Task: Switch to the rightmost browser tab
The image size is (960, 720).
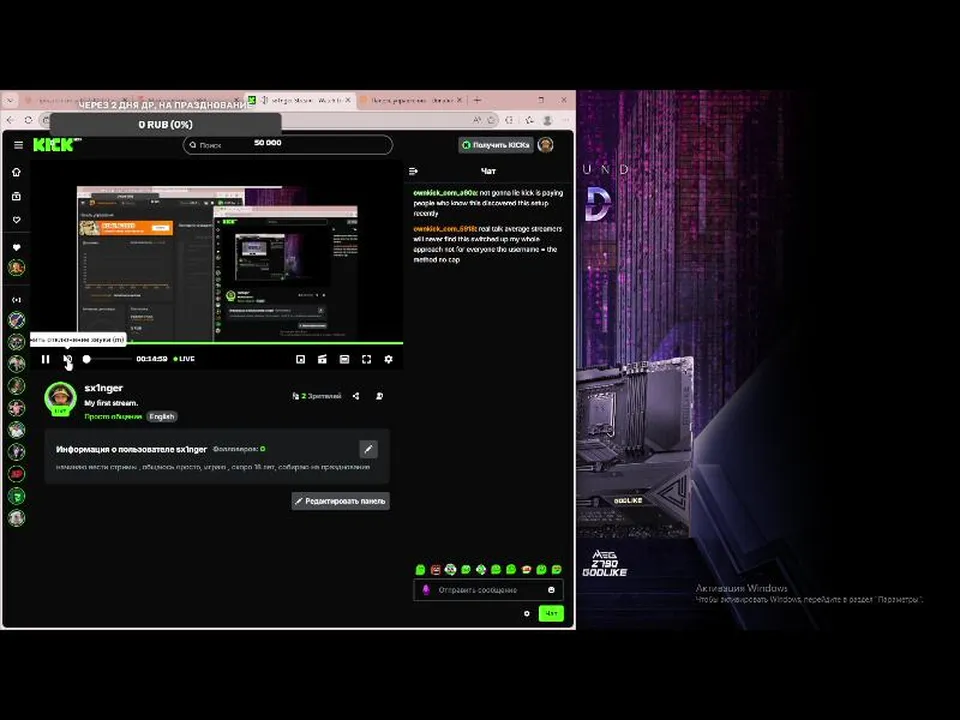Action: pyautogui.click(x=411, y=100)
